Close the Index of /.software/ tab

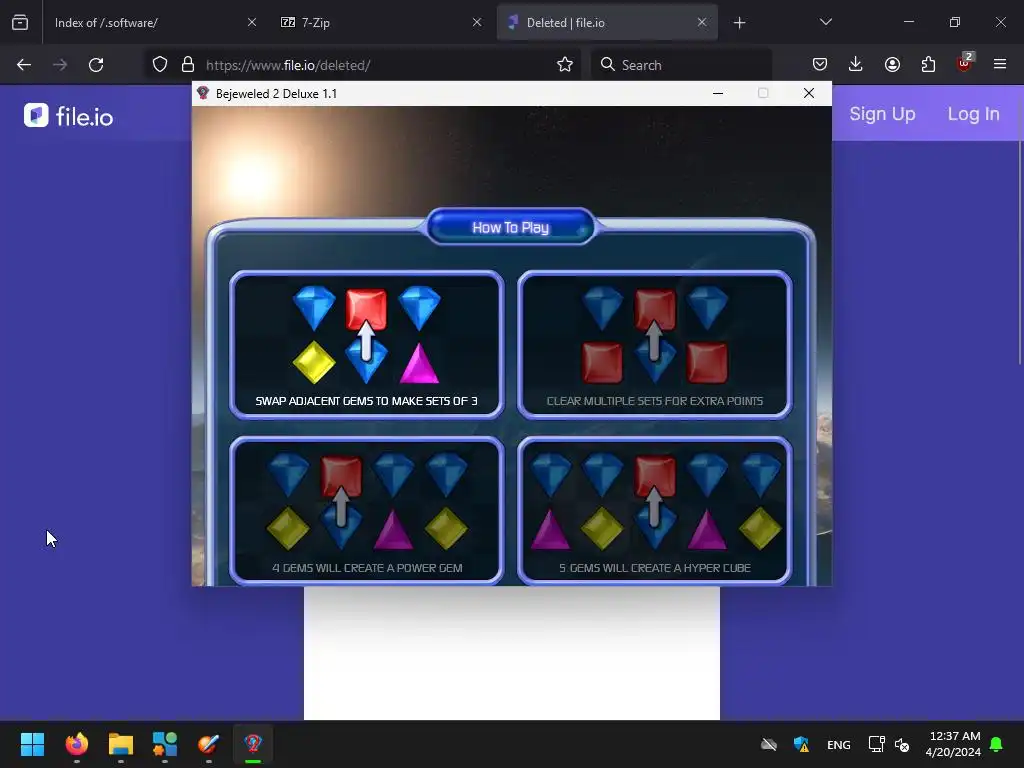[252, 22]
